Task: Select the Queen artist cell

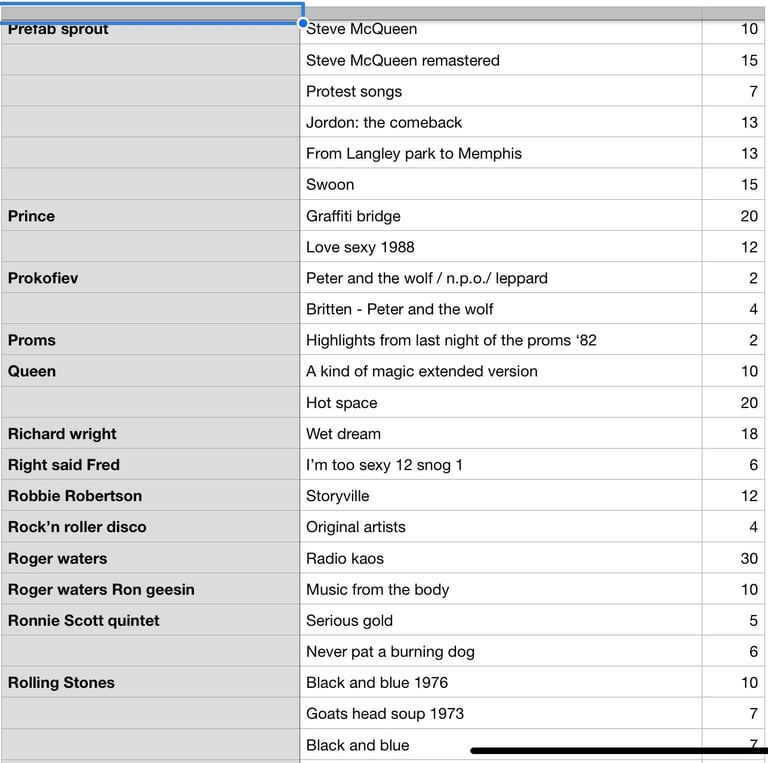Action: click(150, 371)
